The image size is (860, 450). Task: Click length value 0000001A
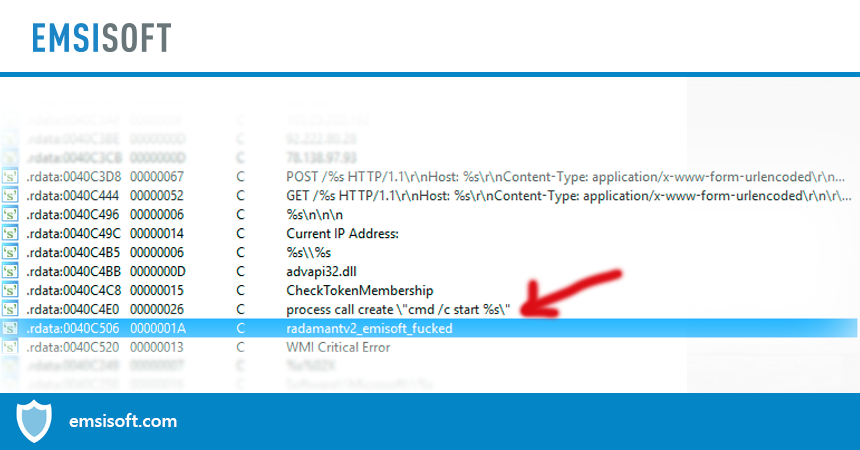(x=158, y=328)
